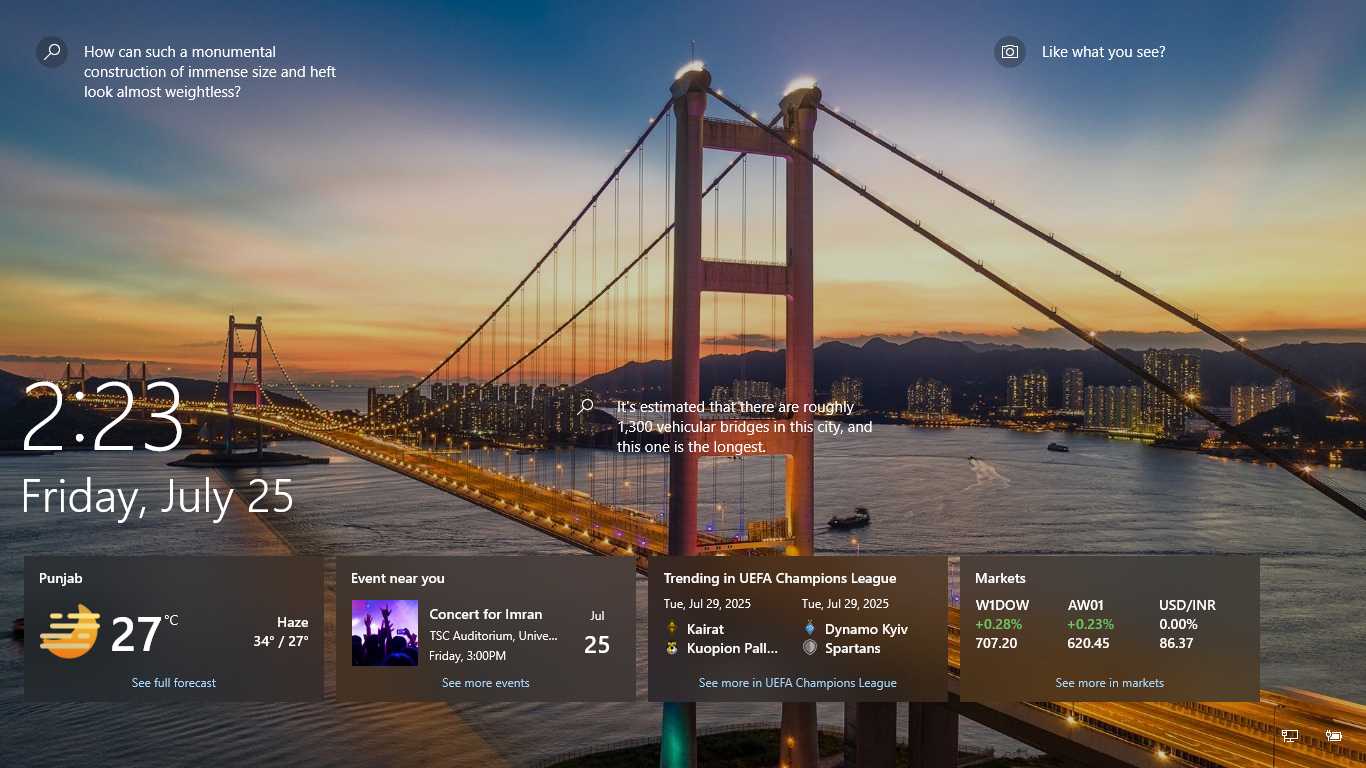Open See more in UEFA Champions League
The height and width of the screenshot is (768, 1366).
coord(798,683)
